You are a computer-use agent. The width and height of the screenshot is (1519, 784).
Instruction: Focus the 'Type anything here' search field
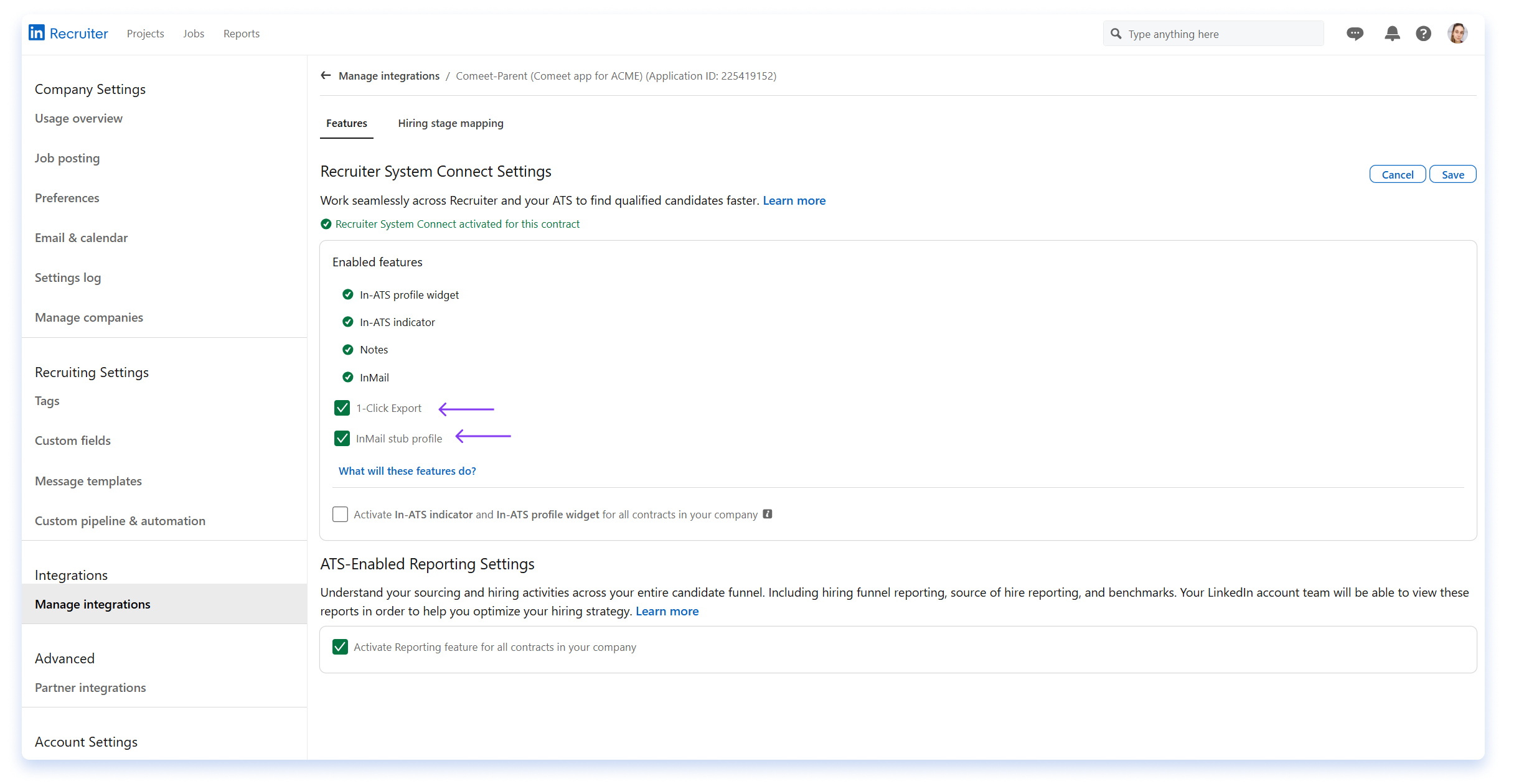(x=1213, y=34)
